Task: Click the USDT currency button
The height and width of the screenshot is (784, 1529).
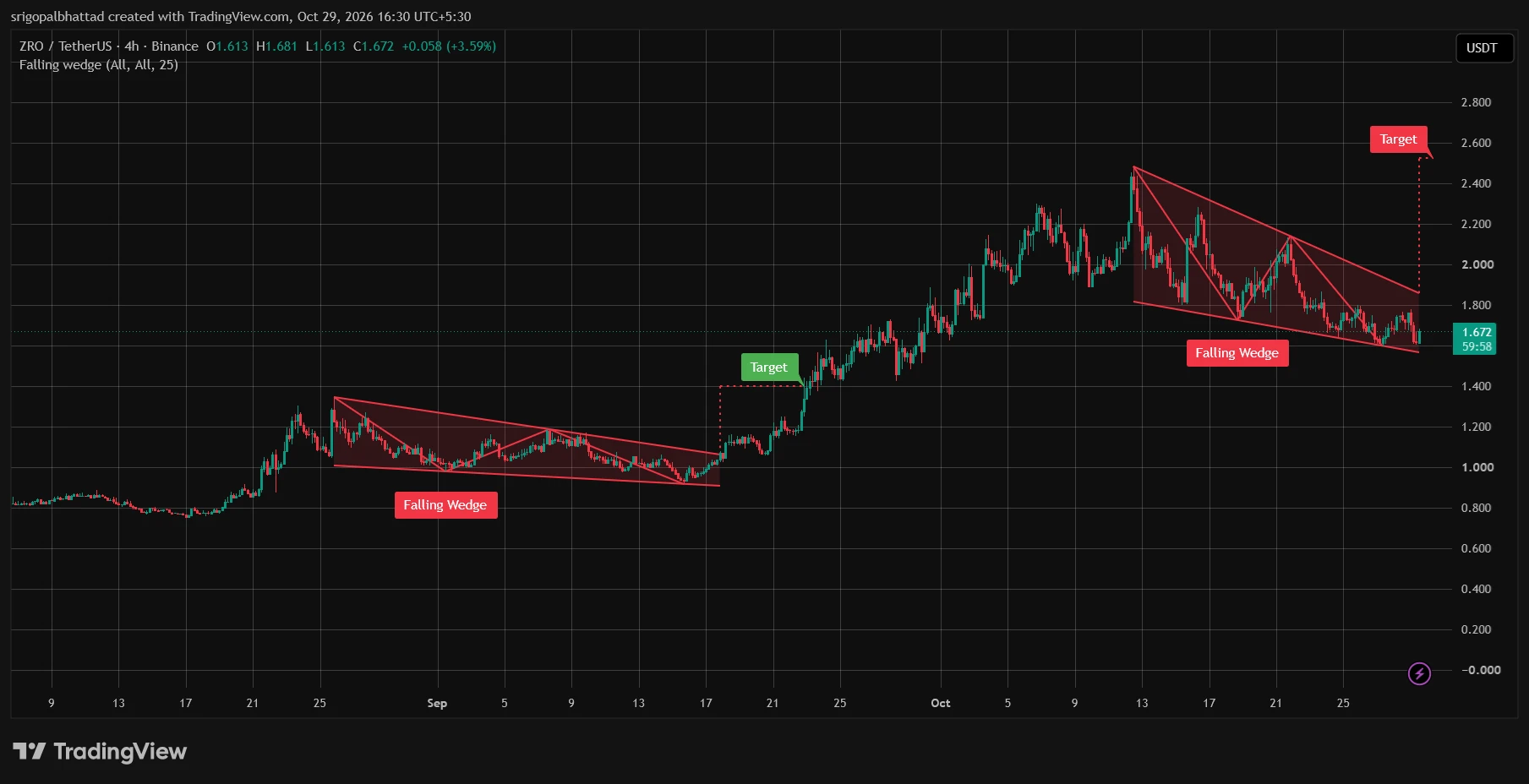Action: coord(1483,48)
